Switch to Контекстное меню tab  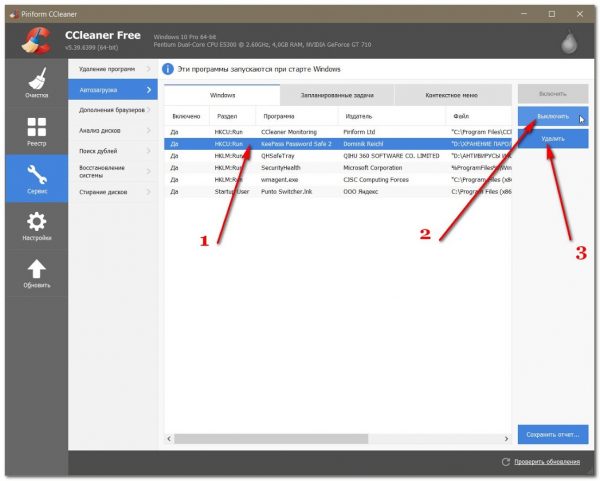coord(452,95)
